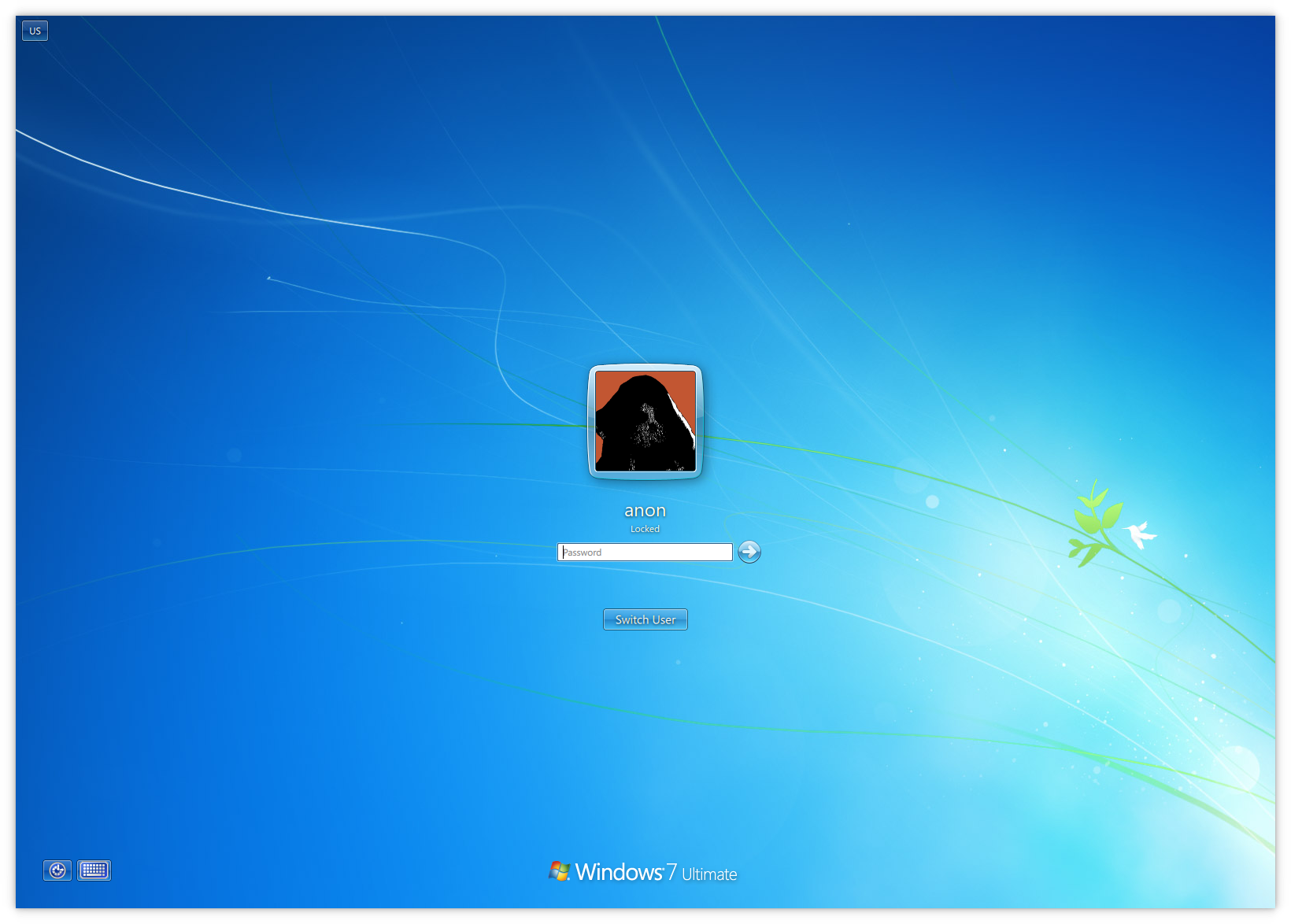Click the Password placeholder text
Viewport: 1291px width, 924px height.
(x=583, y=553)
